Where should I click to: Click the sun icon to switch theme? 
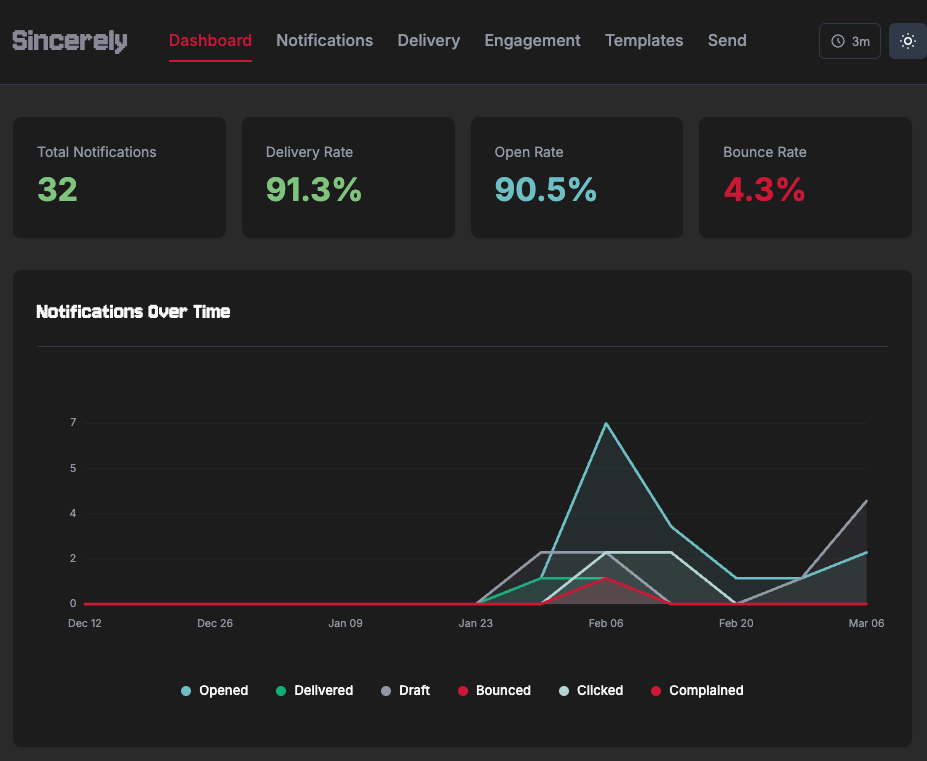(907, 41)
